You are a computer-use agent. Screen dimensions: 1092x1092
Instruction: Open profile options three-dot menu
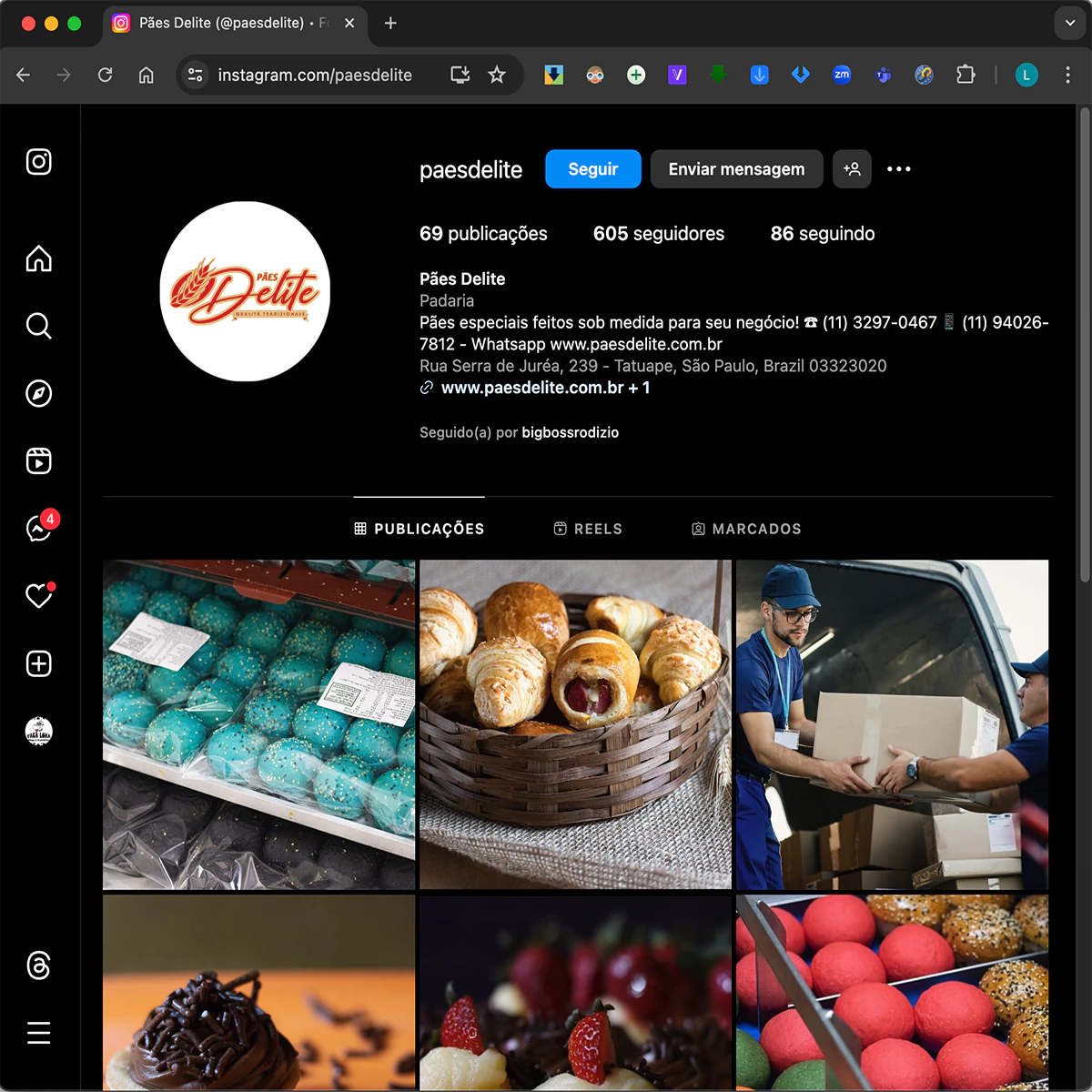(x=898, y=169)
